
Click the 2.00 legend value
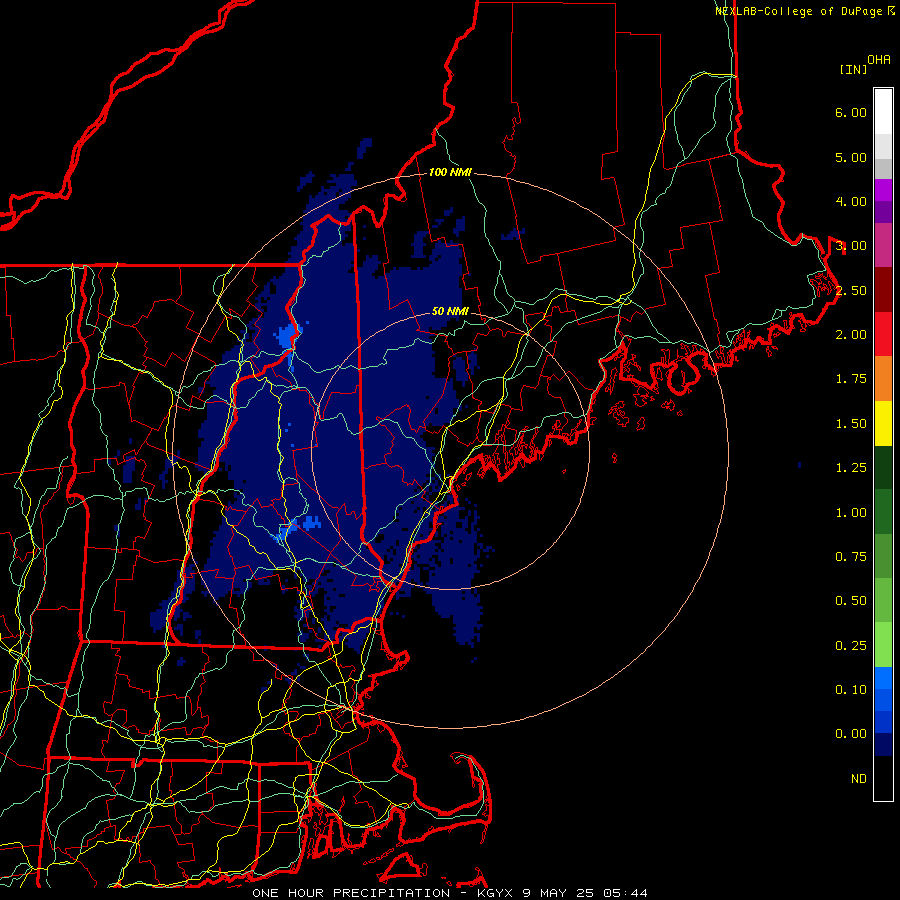point(851,335)
